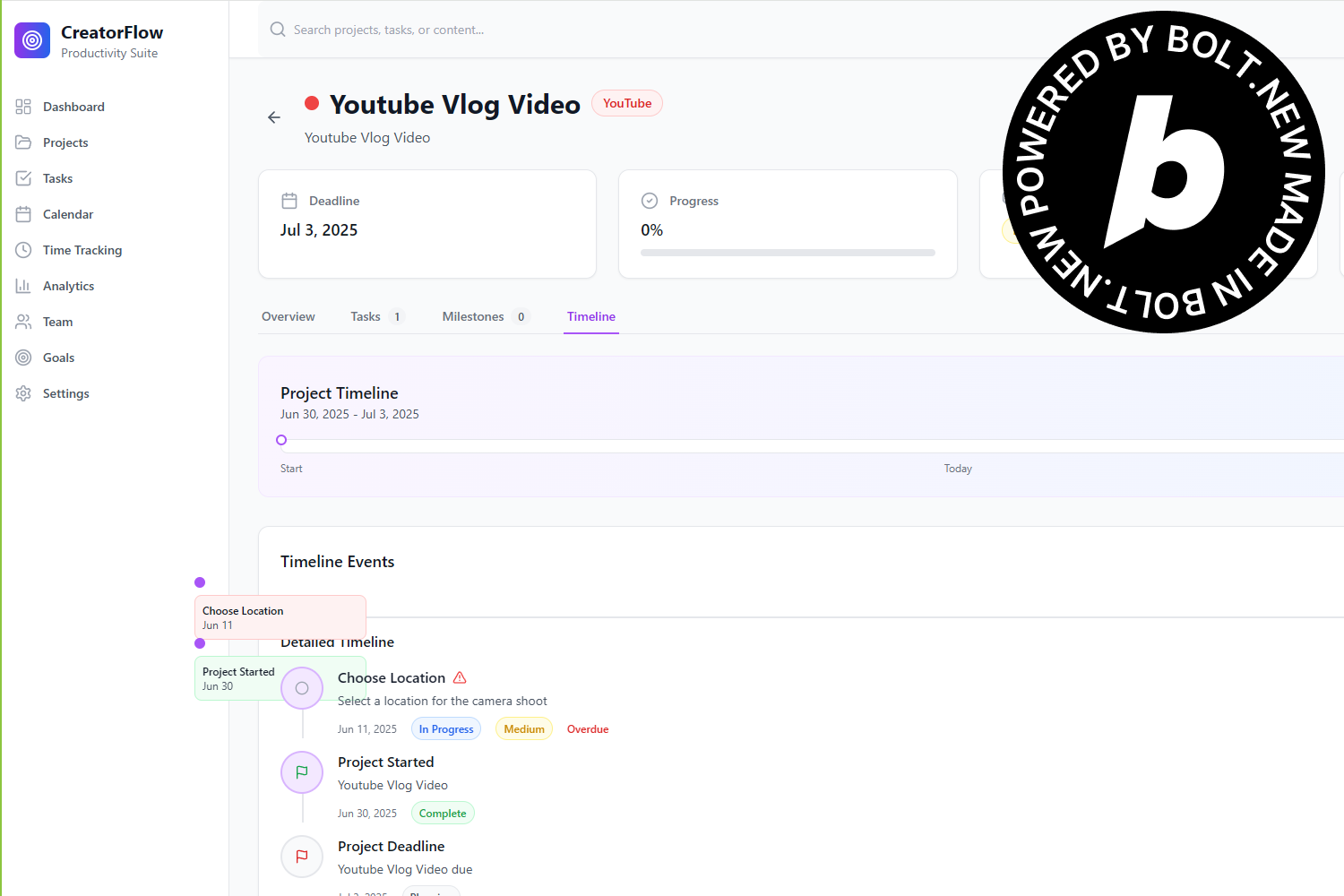Open the Goals target icon

(23, 358)
